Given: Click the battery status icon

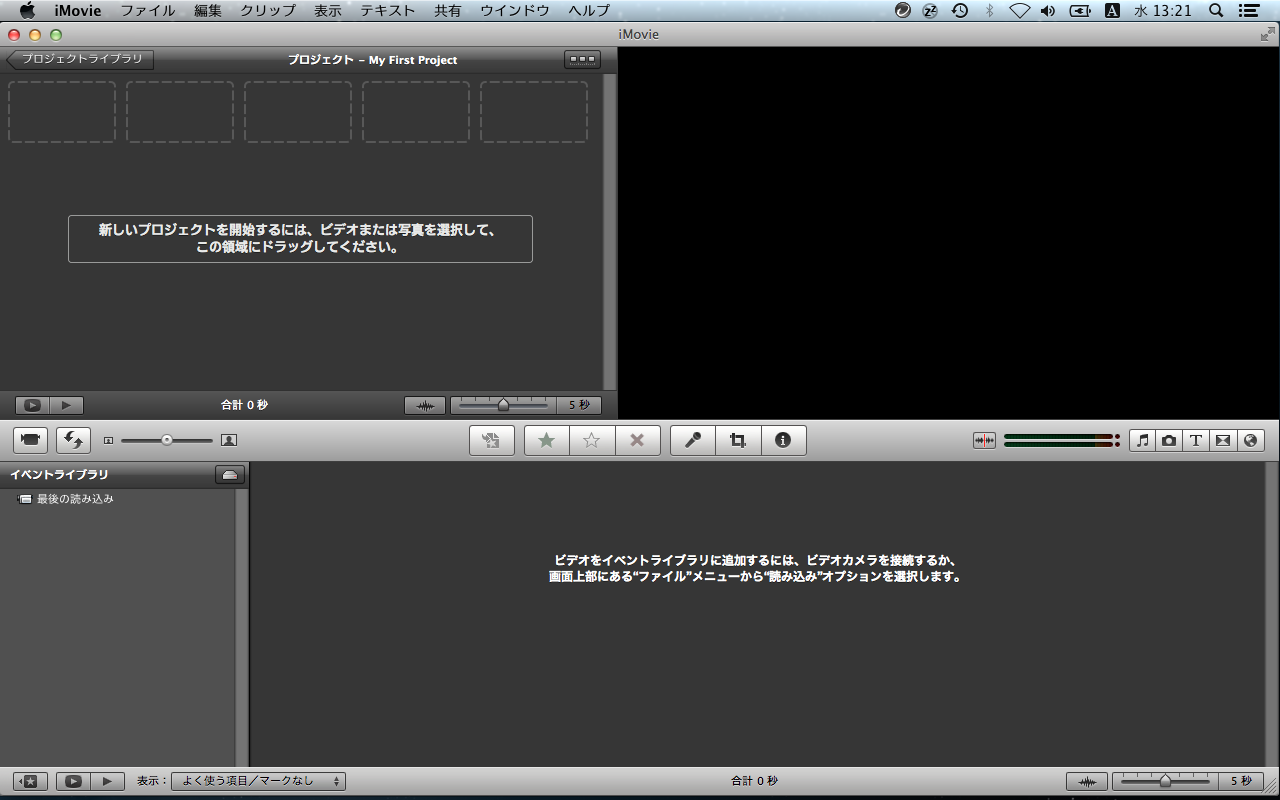Looking at the screenshot, I should click(x=1080, y=11).
